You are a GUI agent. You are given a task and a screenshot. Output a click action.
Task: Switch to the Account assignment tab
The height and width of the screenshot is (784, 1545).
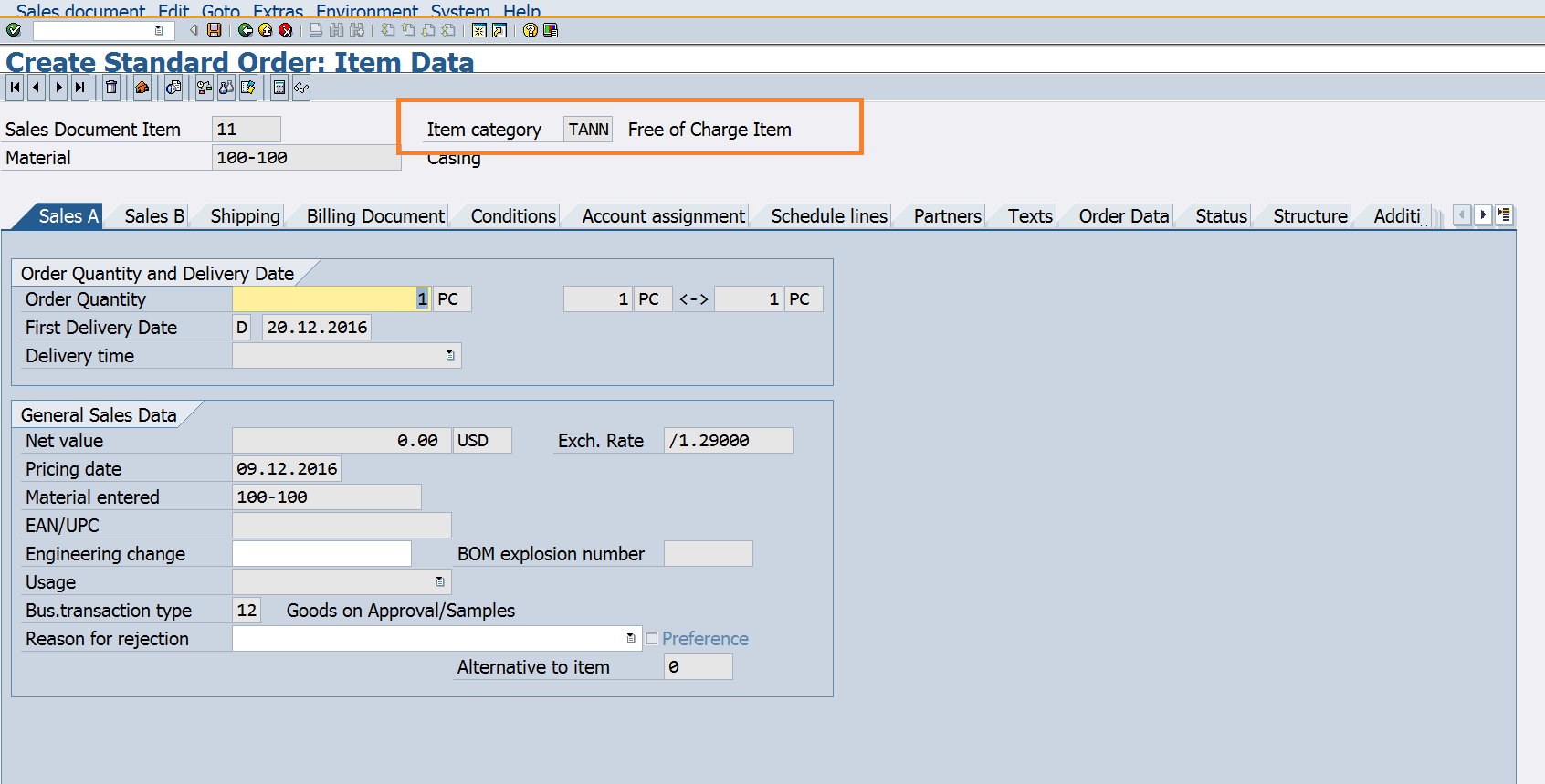pos(664,216)
